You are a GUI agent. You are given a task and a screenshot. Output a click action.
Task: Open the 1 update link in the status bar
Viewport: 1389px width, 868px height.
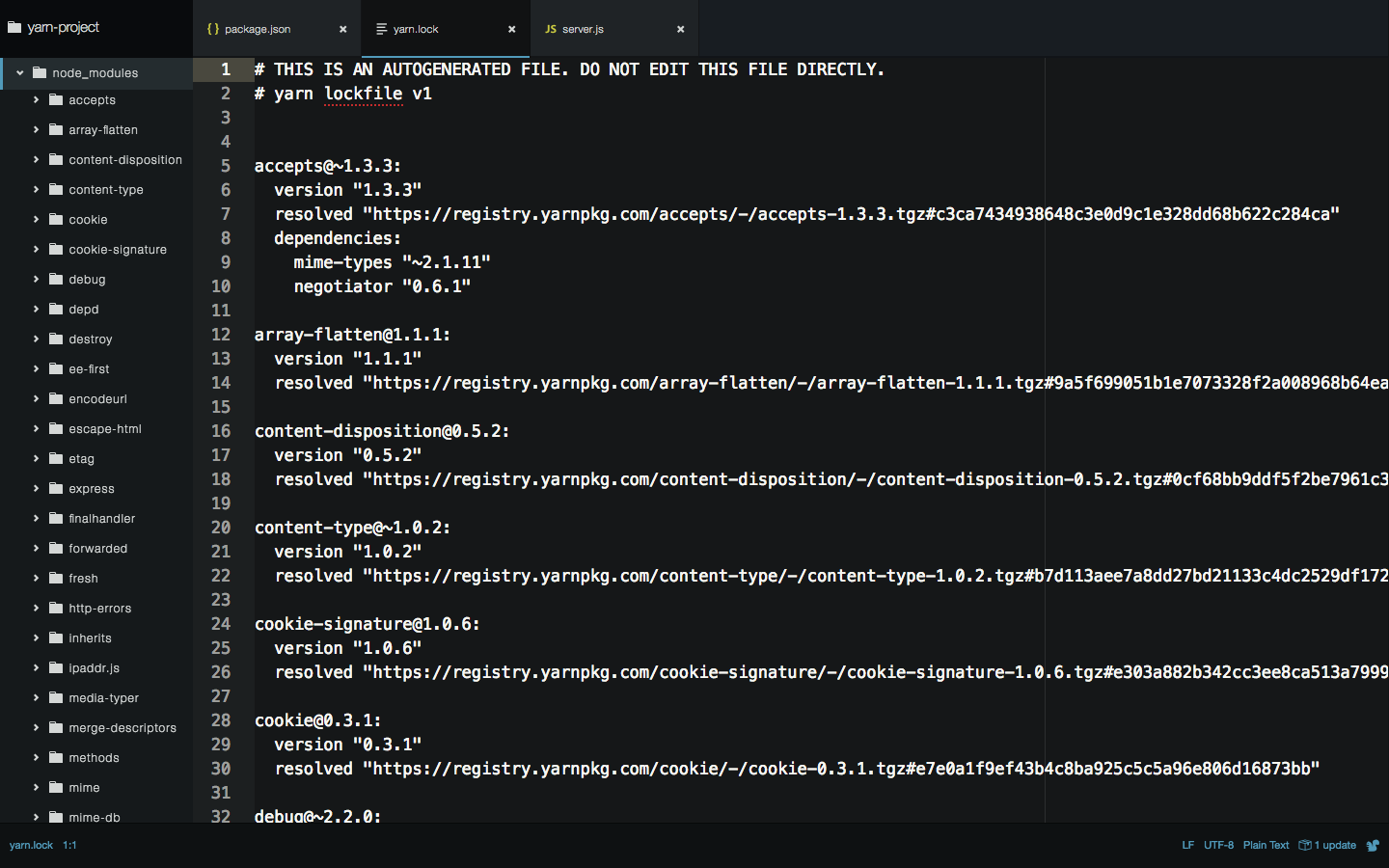click(x=1333, y=845)
